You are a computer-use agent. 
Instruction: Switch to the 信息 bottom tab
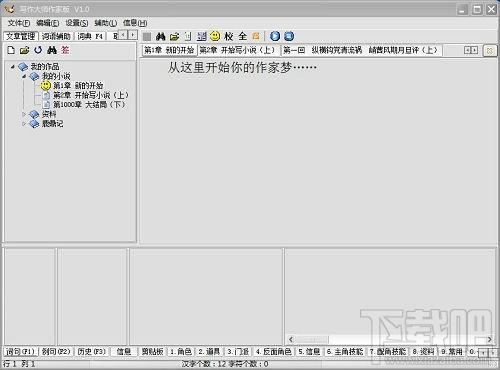click(x=124, y=352)
